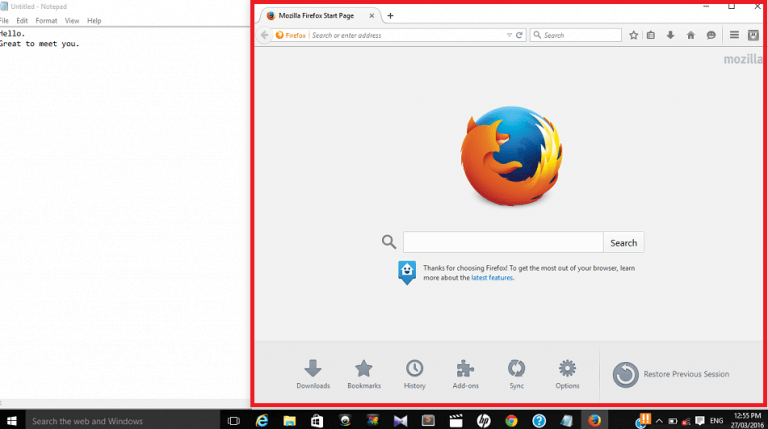768x429 pixels.
Task: Open the blue help question mark taskbar icon
Action: click(x=539, y=421)
